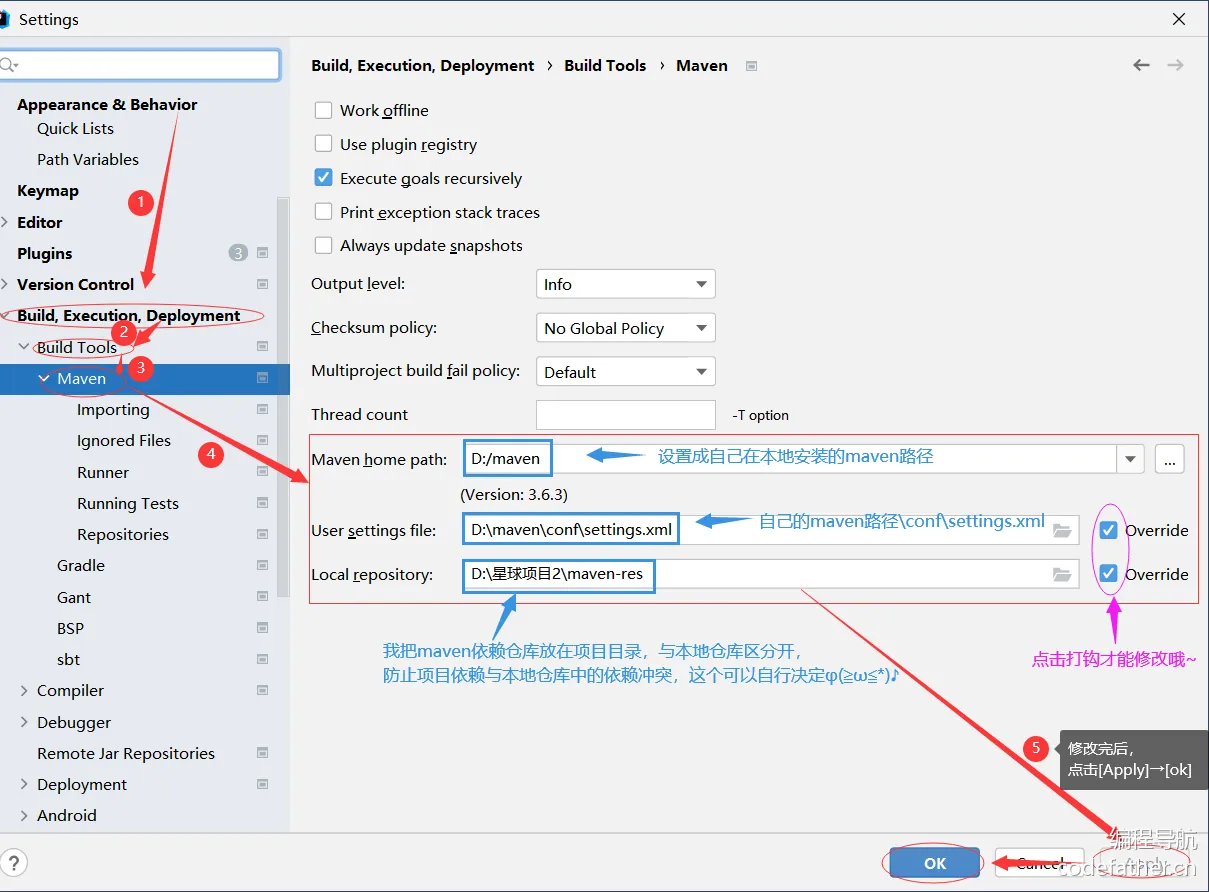This screenshot has width=1209, height=892.
Task: Open the Checksum policy dropdown
Action: tap(626, 328)
